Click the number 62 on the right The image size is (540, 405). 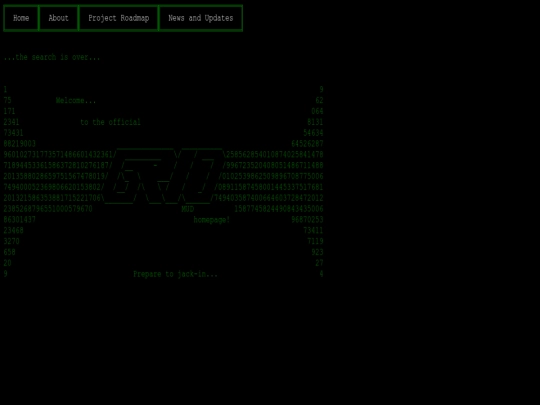point(320,101)
